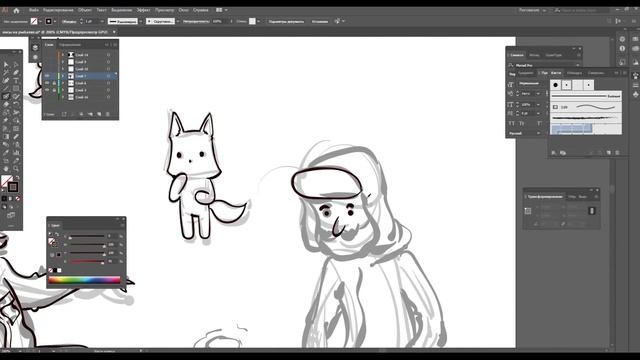Create a new layer in Layers panel
Screen dimensions: 640x360
point(99,114)
